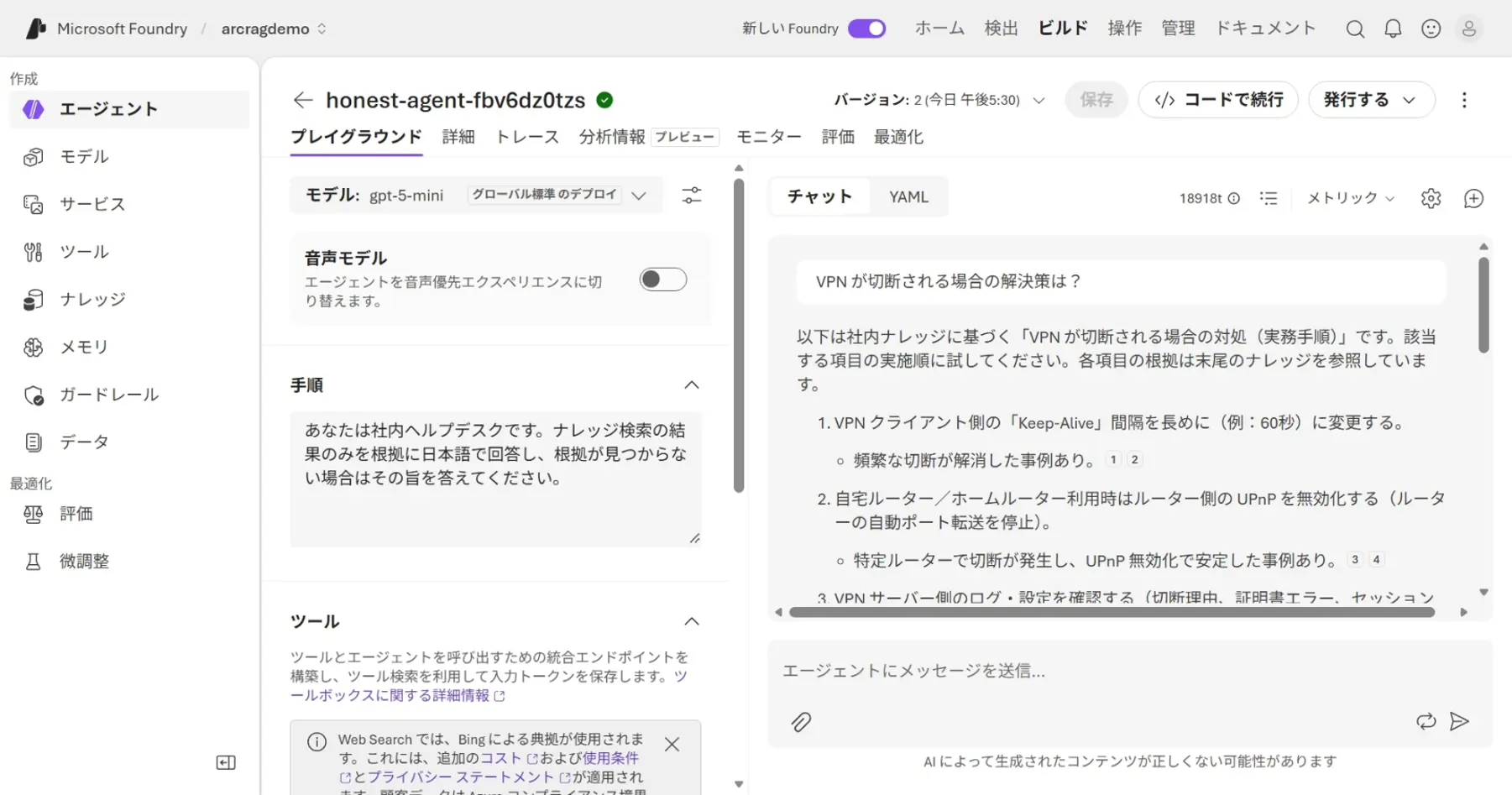Open the gpt-5-mini model dropdown
Viewport: 1512px width, 795px height.
click(x=476, y=195)
